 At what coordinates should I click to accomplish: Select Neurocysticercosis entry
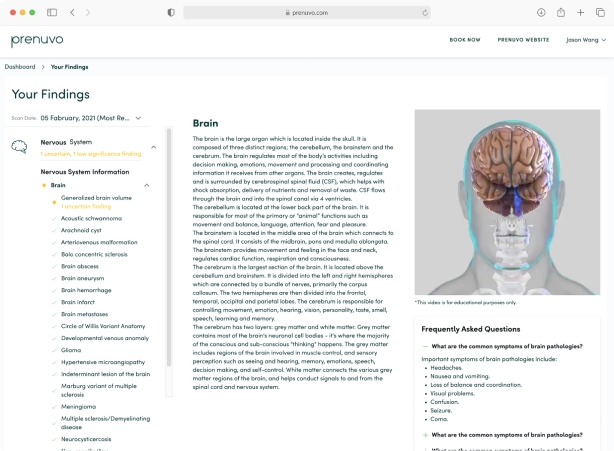(x=86, y=439)
